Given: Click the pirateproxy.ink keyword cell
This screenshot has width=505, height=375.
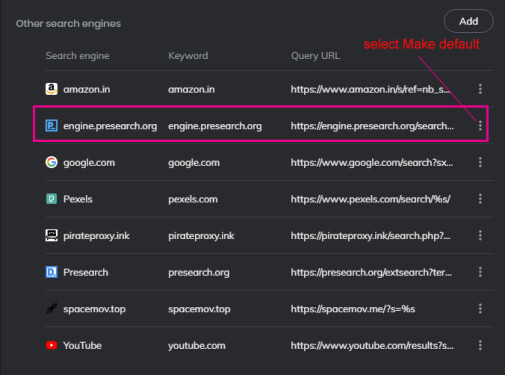Looking at the screenshot, I should pos(201,236).
